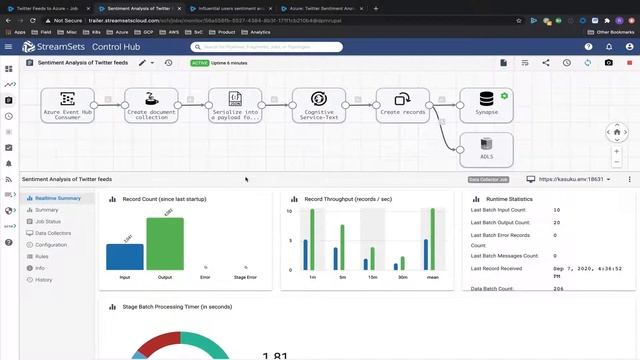The image size is (640, 360).
Task: Focus the search pipelines input field
Action: tap(267, 47)
